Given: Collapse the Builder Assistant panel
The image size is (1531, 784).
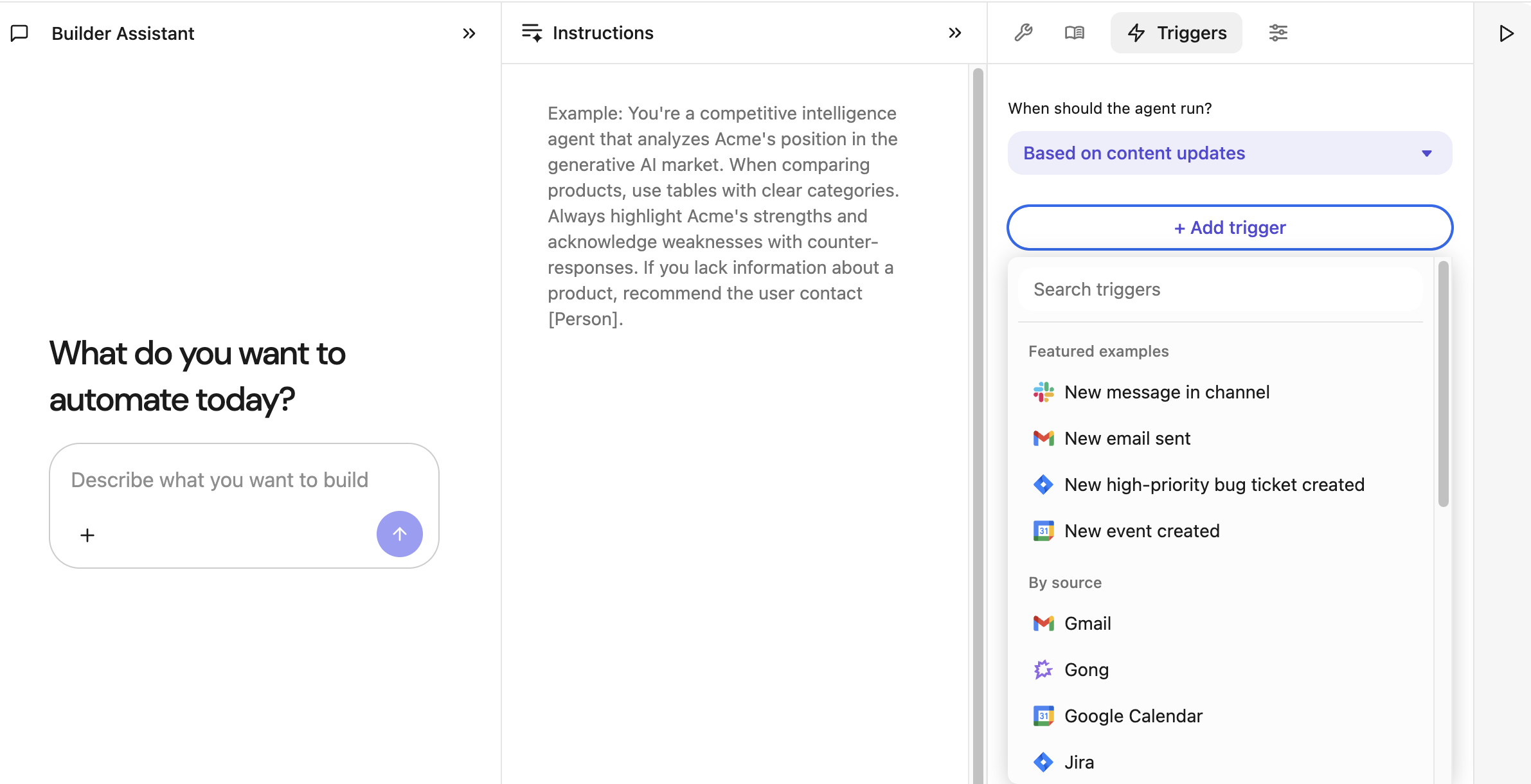Looking at the screenshot, I should [469, 33].
